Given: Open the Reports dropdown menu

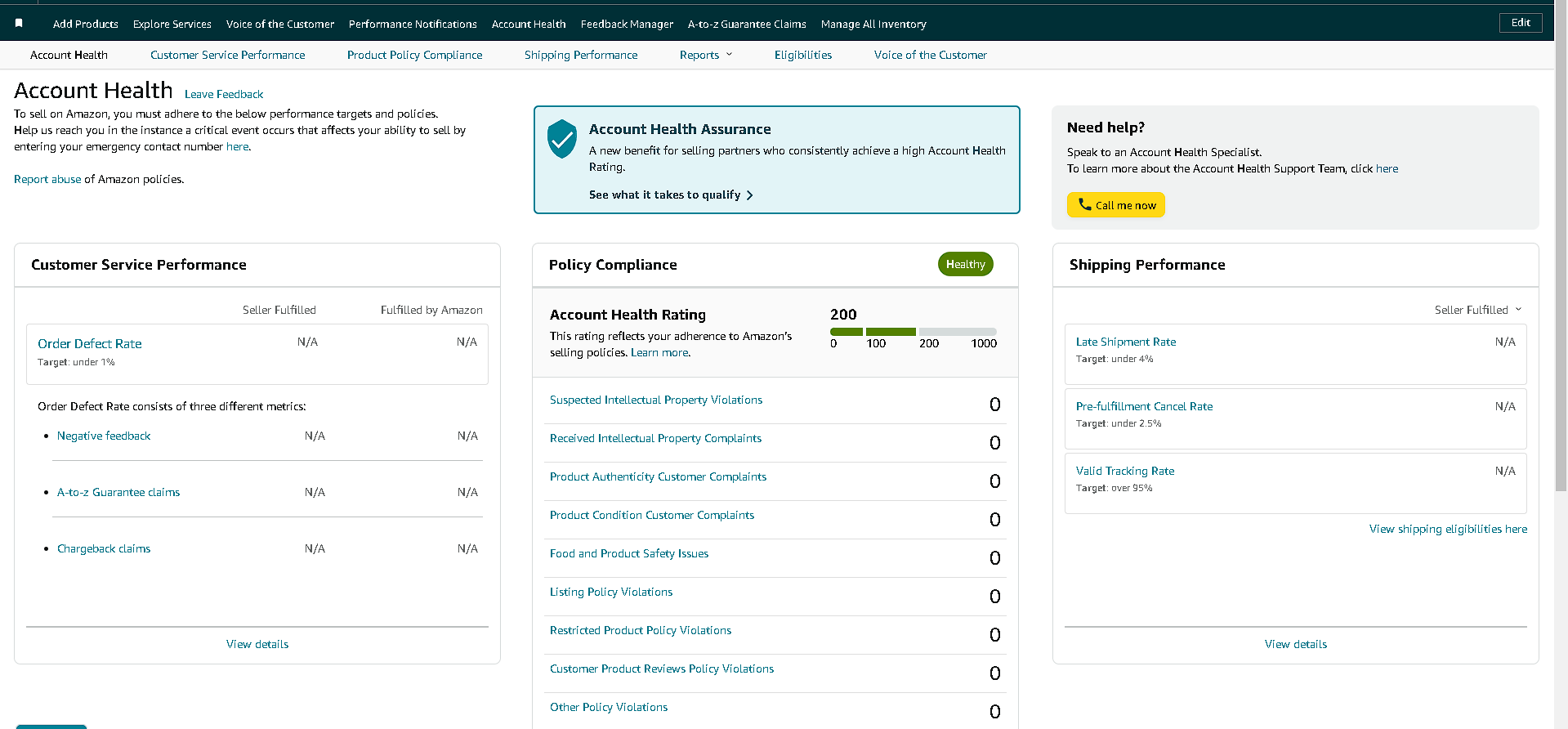Looking at the screenshot, I should coord(706,55).
